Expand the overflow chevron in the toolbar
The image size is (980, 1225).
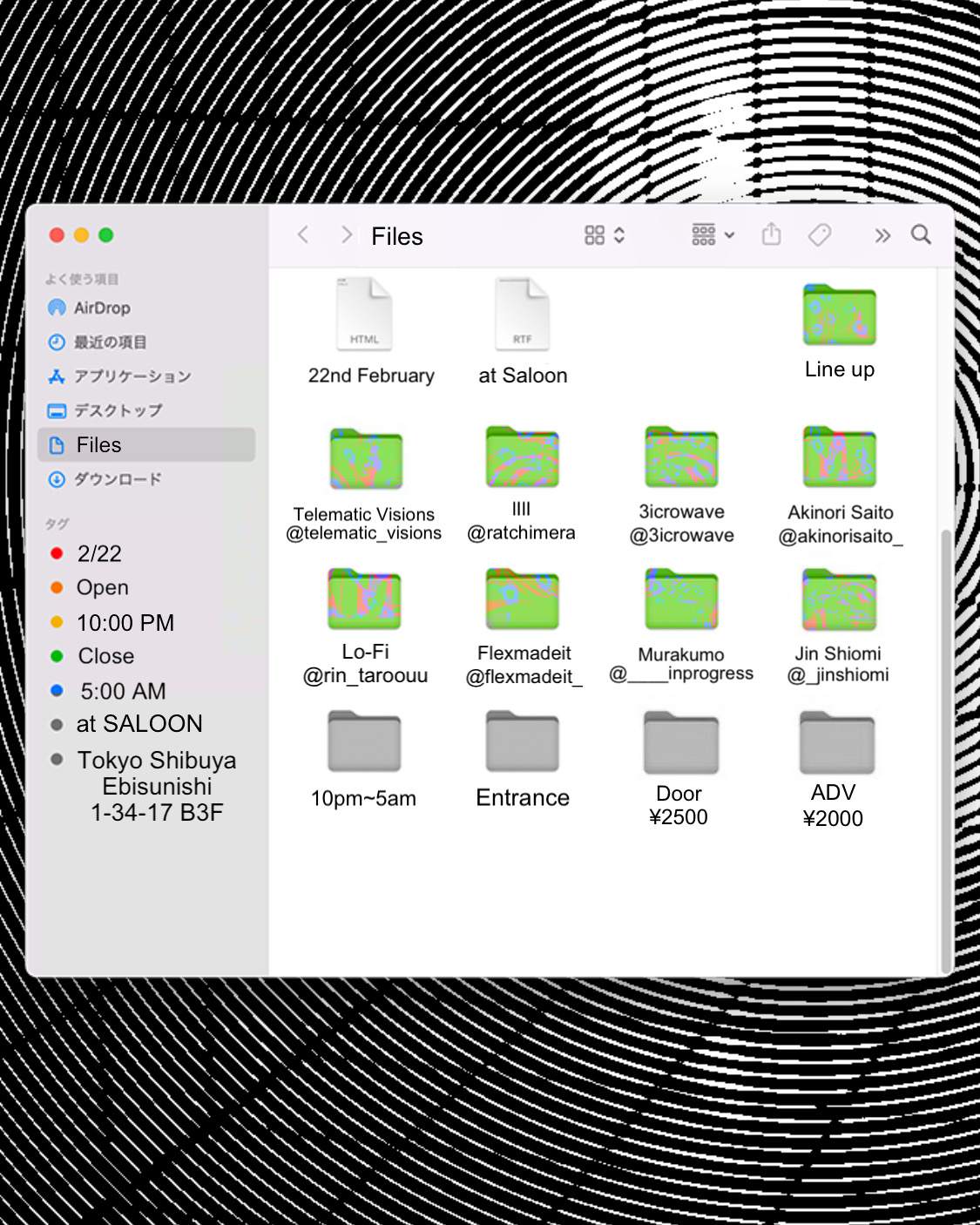tap(882, 235)
